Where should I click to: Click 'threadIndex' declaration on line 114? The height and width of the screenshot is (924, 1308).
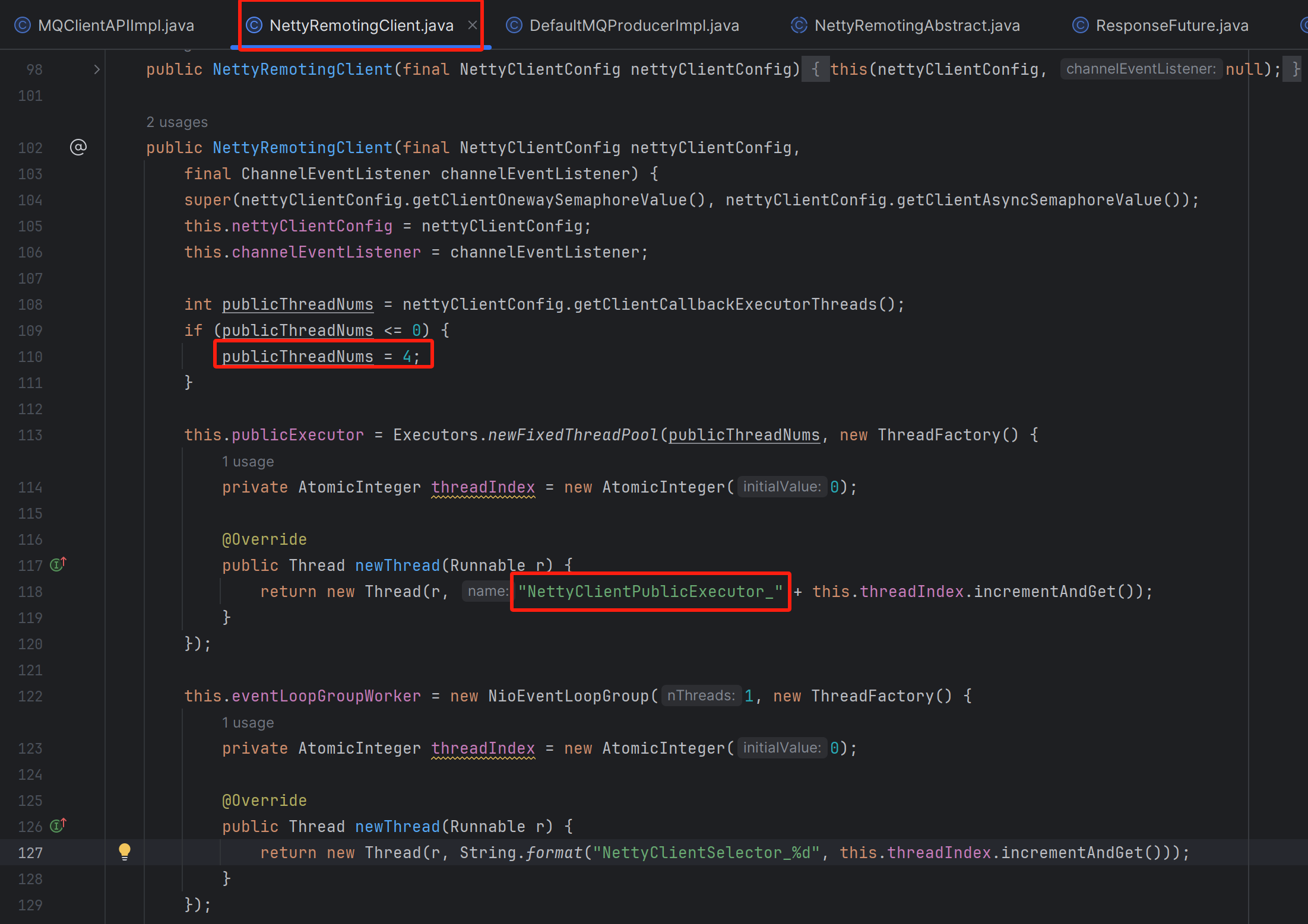coord(483,487)
